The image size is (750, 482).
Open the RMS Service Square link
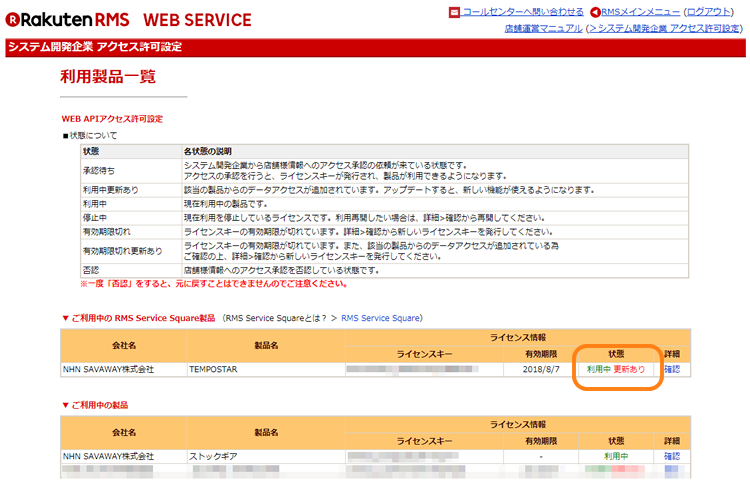(380, 318)
